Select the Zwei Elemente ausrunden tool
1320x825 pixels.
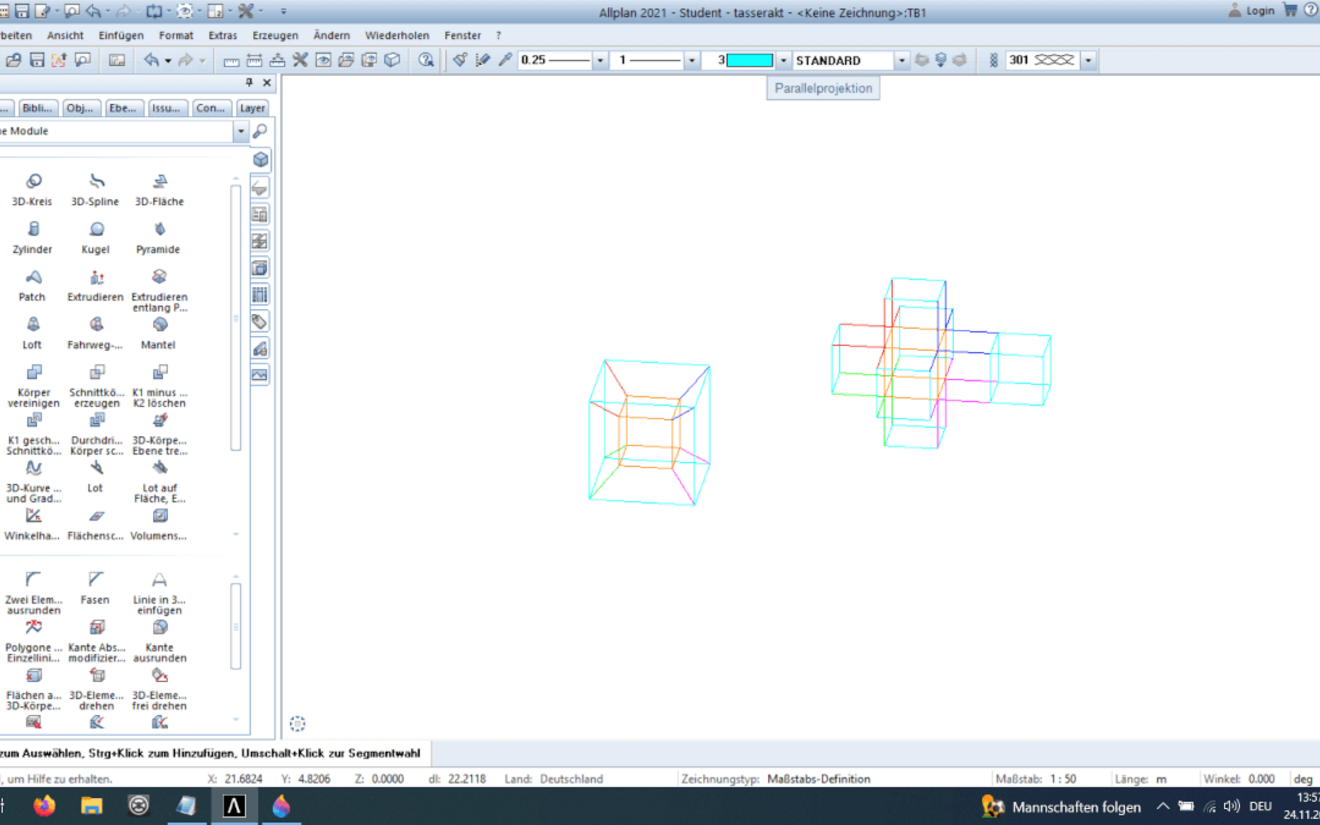tap(33, 592)
